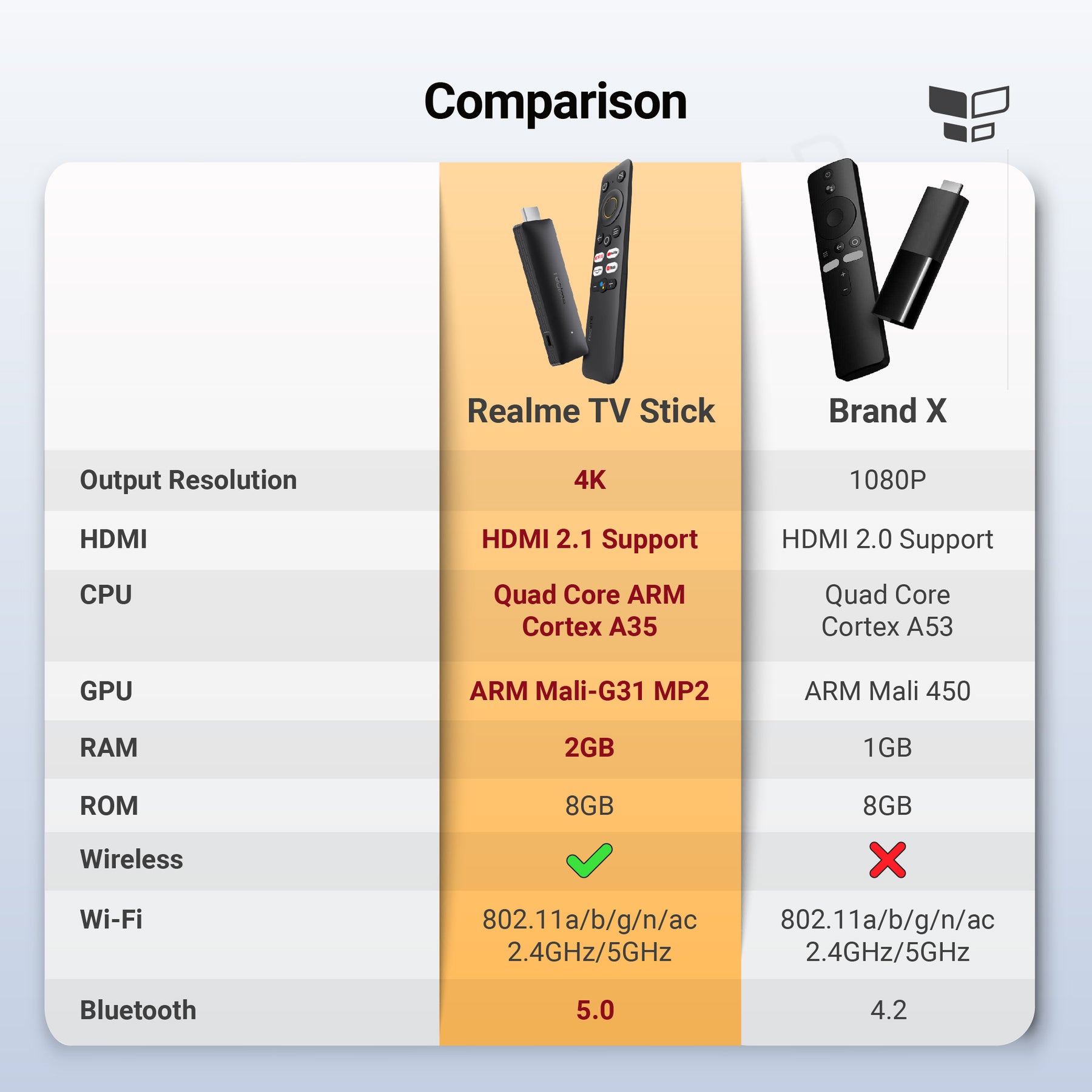
Task: Click the HDMI 2.1 Support text
Action: tap(590, 539)
